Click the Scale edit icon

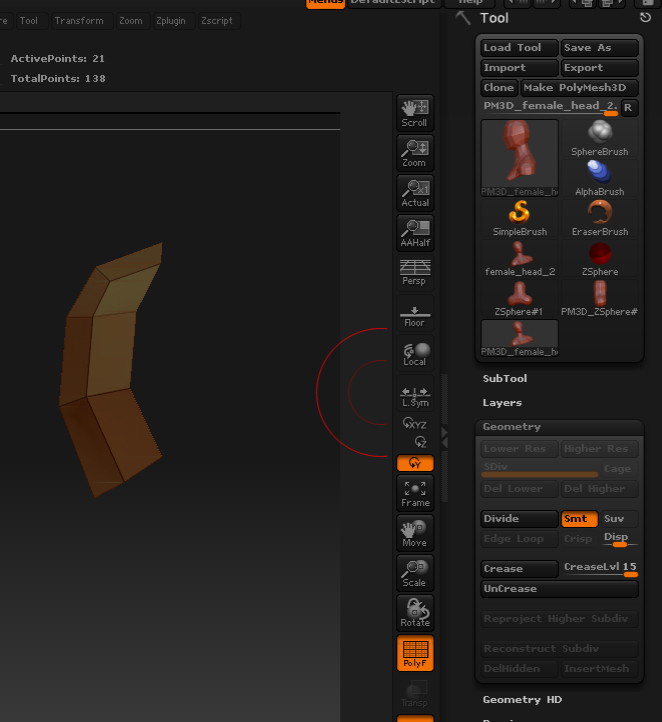point(415,573)
